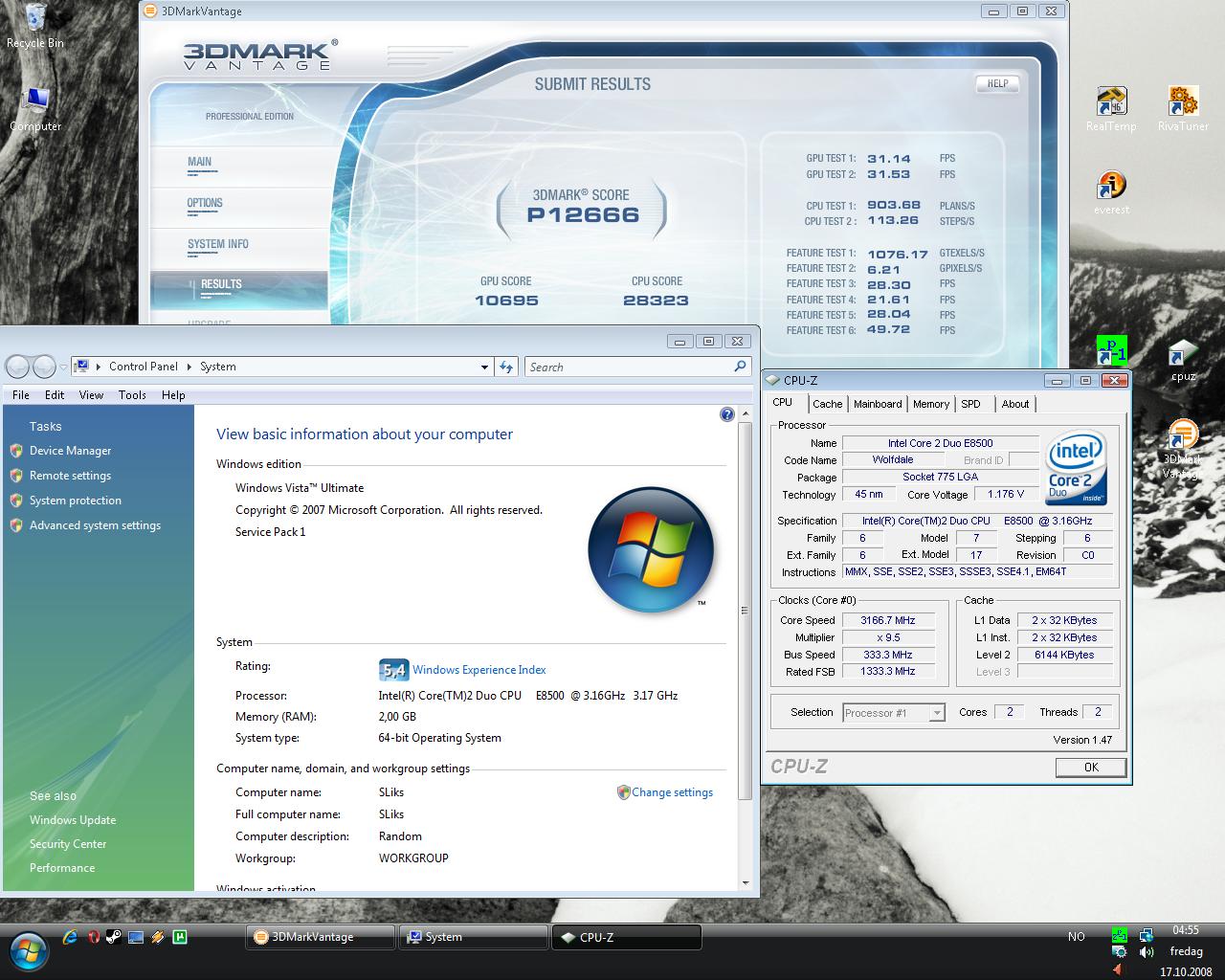This screenshot has height=980, width=1225.
Task: Open Windows Update link
Action: [x=73, y=820]
